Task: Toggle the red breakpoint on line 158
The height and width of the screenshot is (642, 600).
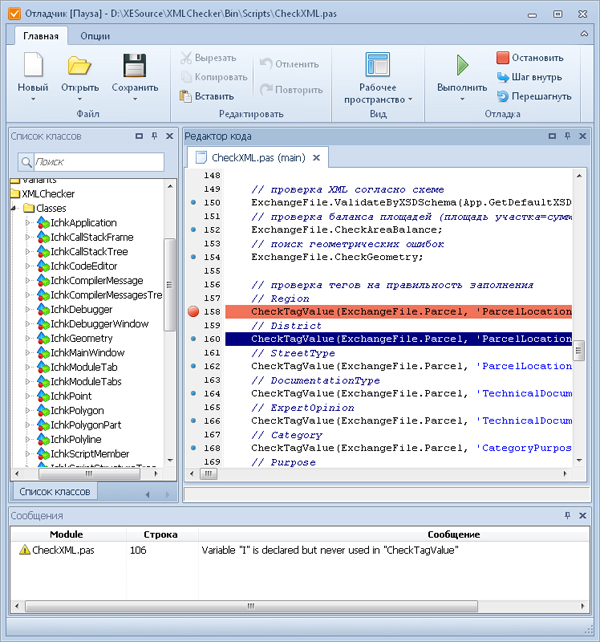Action: 194,312
